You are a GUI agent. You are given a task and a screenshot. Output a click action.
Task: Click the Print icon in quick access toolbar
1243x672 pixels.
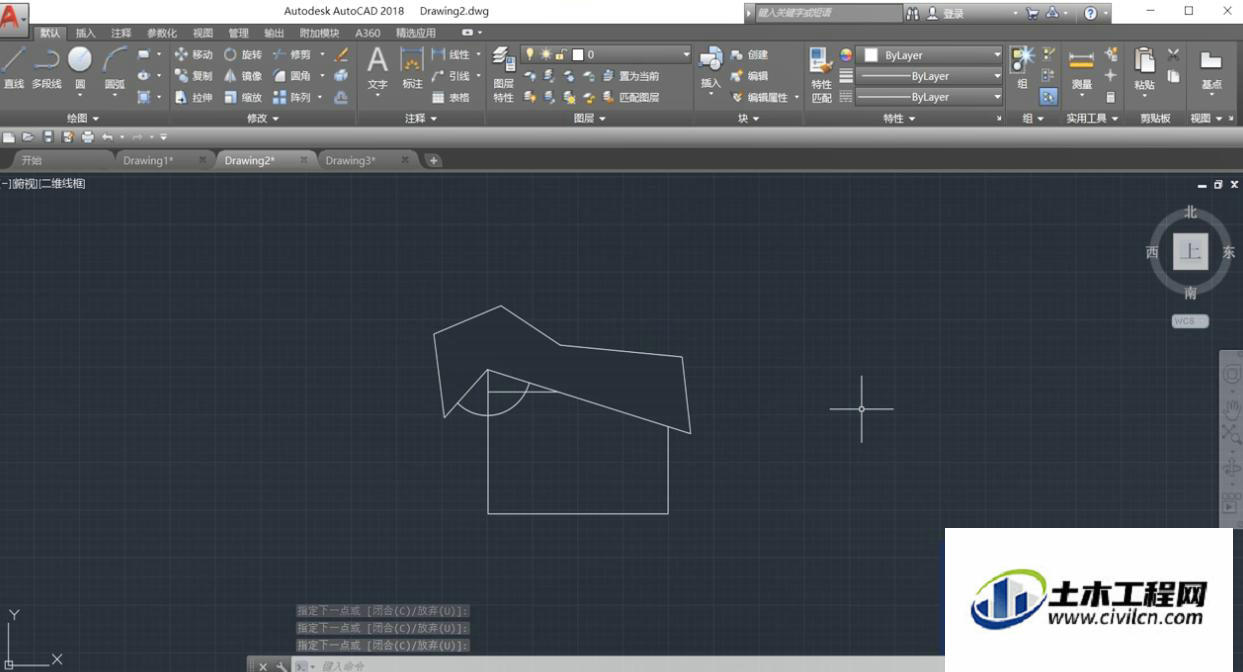(88, 137)
